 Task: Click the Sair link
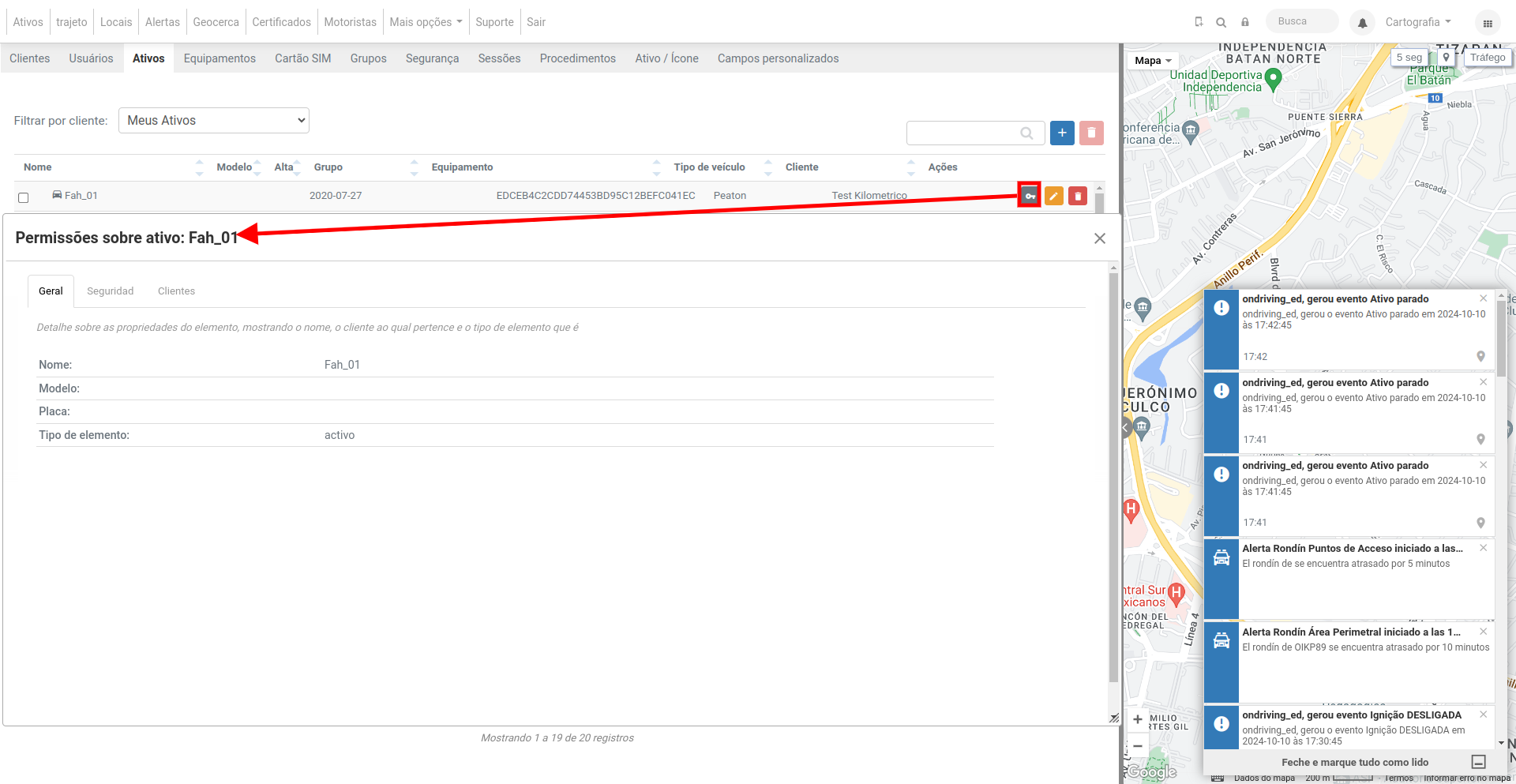click(x=536, y=22)
